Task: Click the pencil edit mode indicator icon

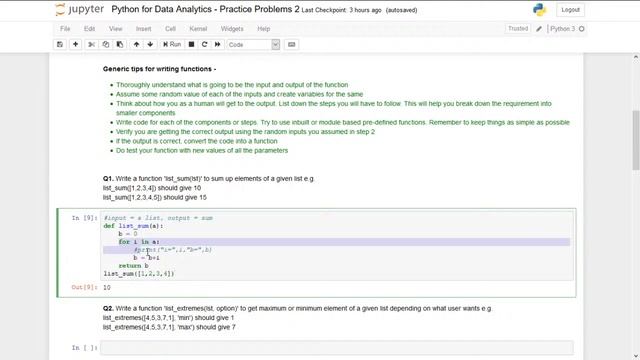Action: tap(539, 29)
